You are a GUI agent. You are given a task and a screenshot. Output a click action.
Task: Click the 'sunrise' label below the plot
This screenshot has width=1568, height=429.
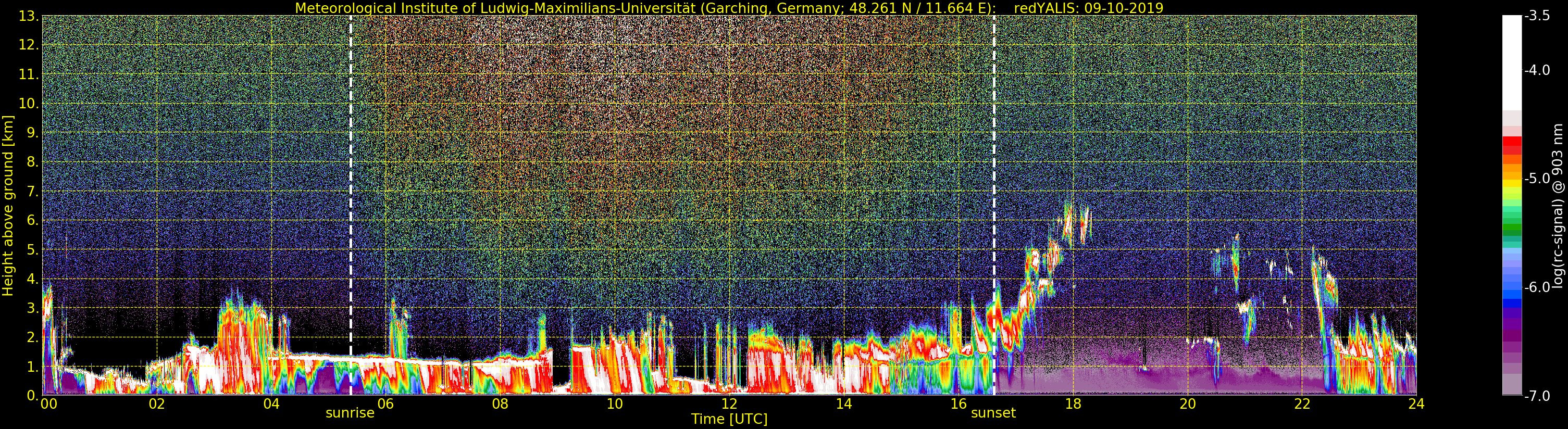point(350,413)
